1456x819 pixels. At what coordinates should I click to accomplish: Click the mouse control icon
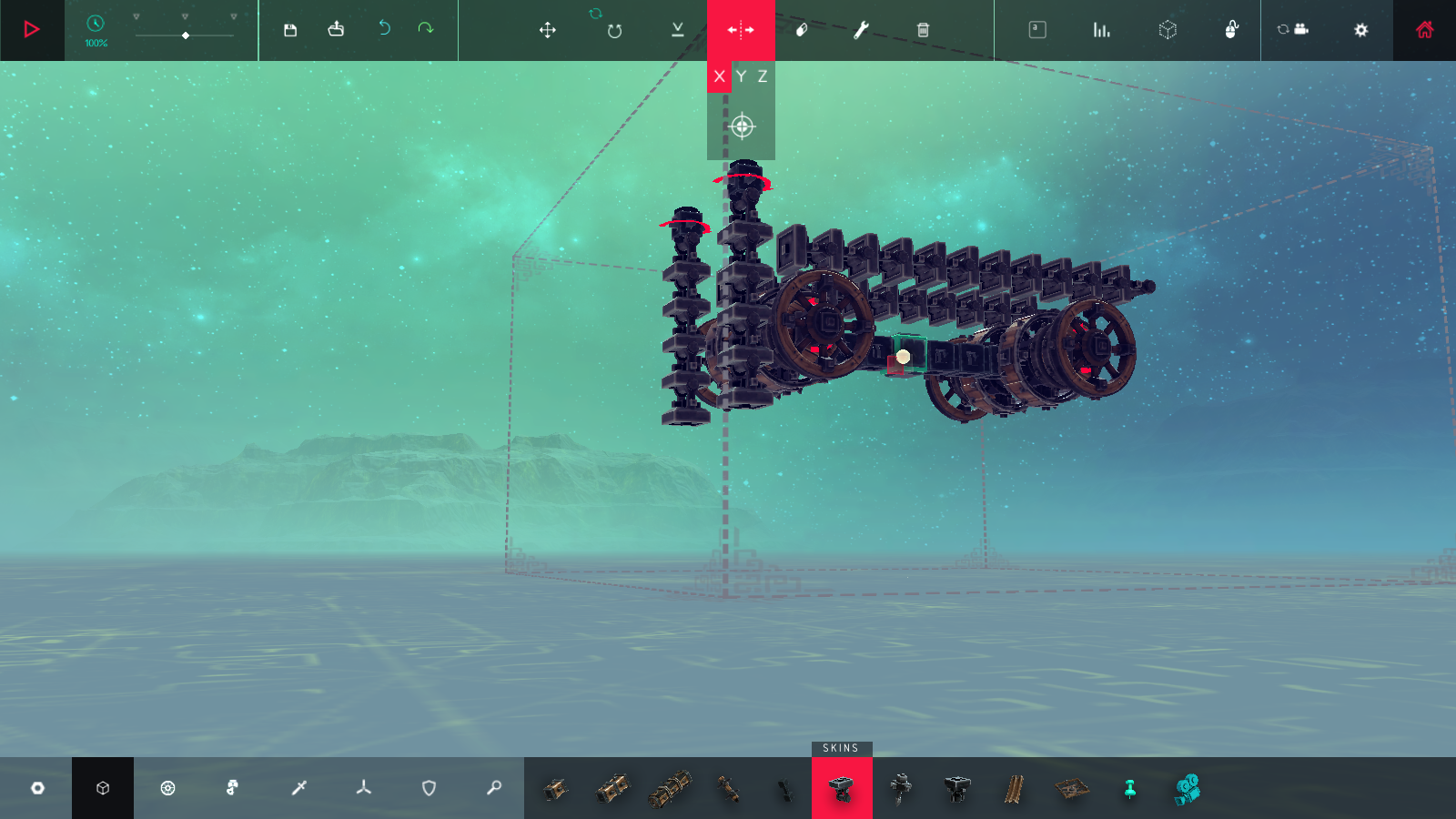click(x=1231, y=30)
